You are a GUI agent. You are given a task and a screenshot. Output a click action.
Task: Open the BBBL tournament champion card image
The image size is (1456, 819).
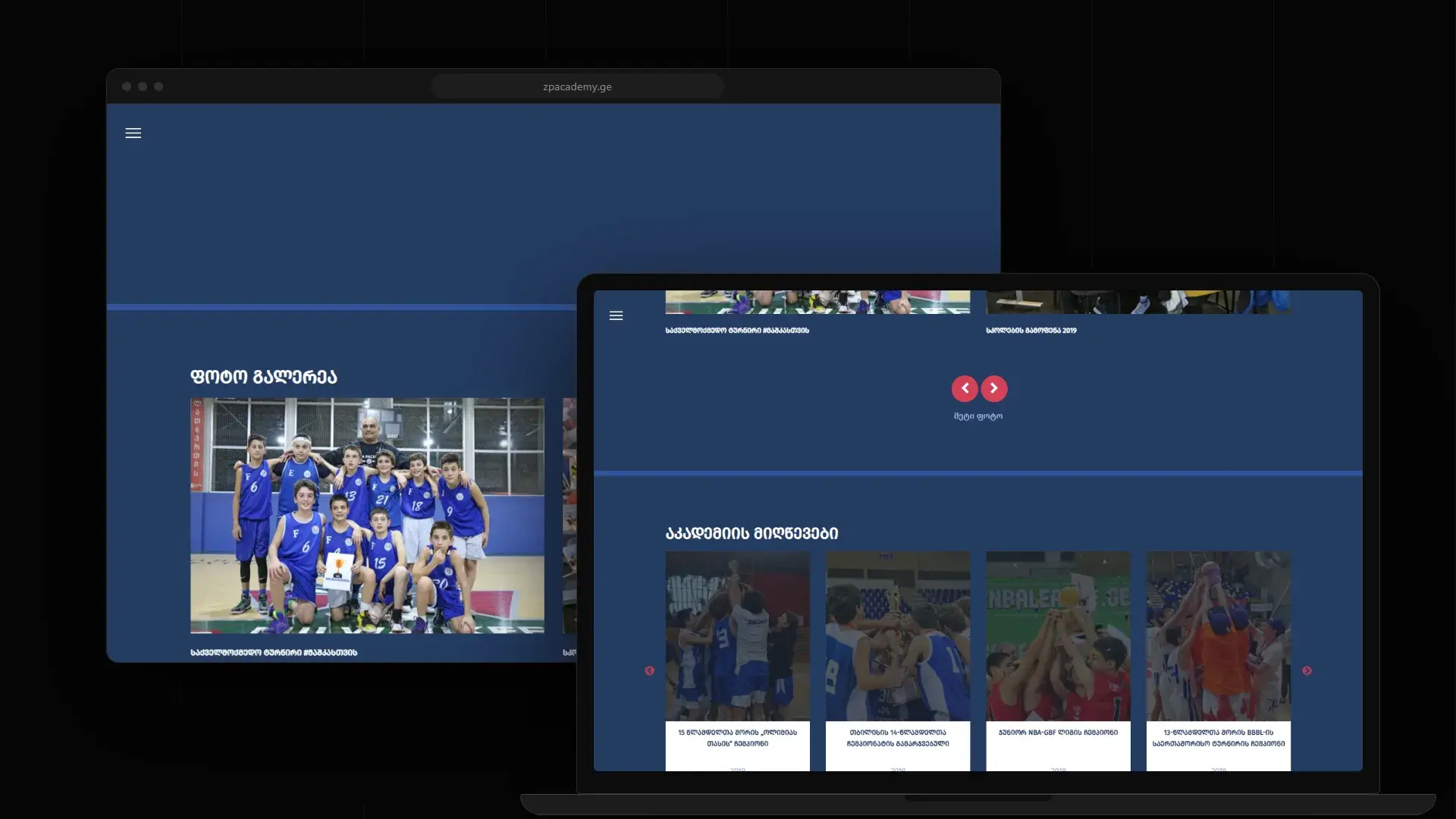(1219, 636)
